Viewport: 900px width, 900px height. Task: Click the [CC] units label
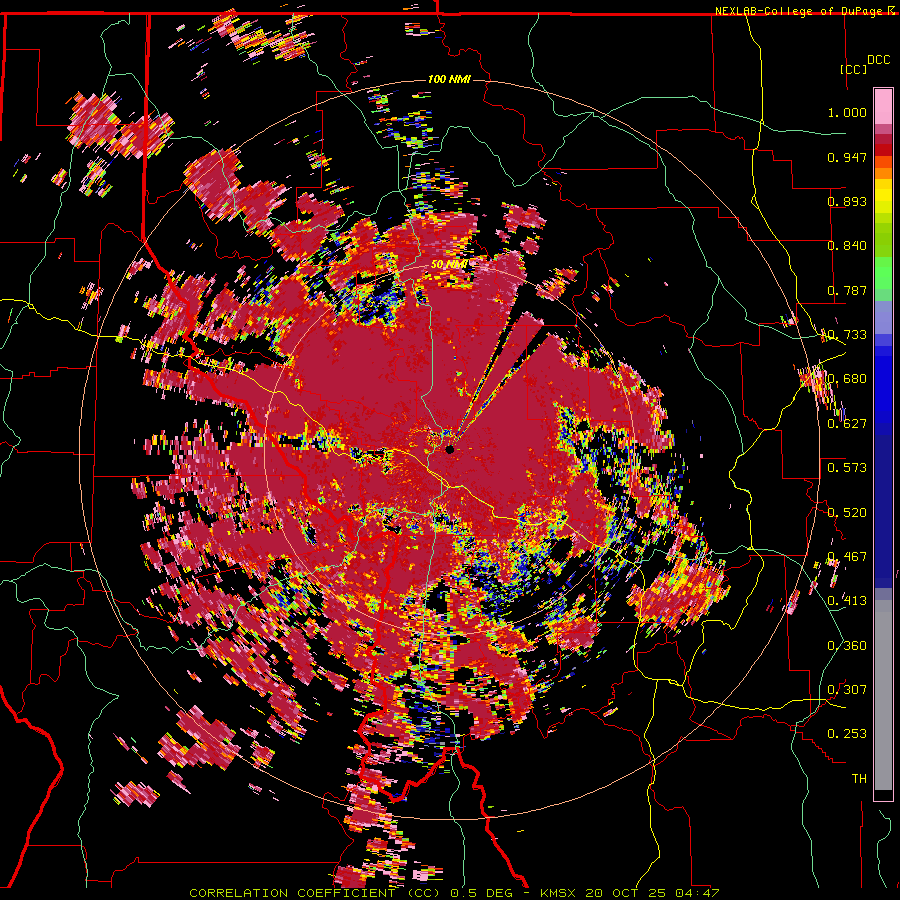click(x=854, y=69)
